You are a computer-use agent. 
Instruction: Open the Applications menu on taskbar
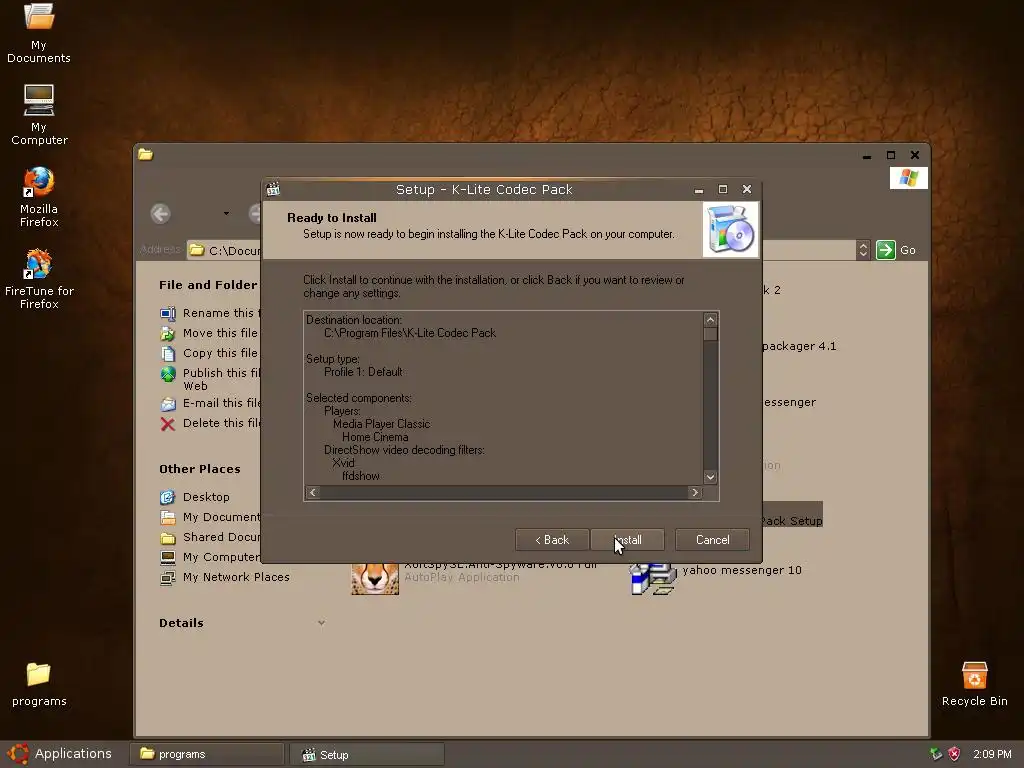tap(60, 754)
